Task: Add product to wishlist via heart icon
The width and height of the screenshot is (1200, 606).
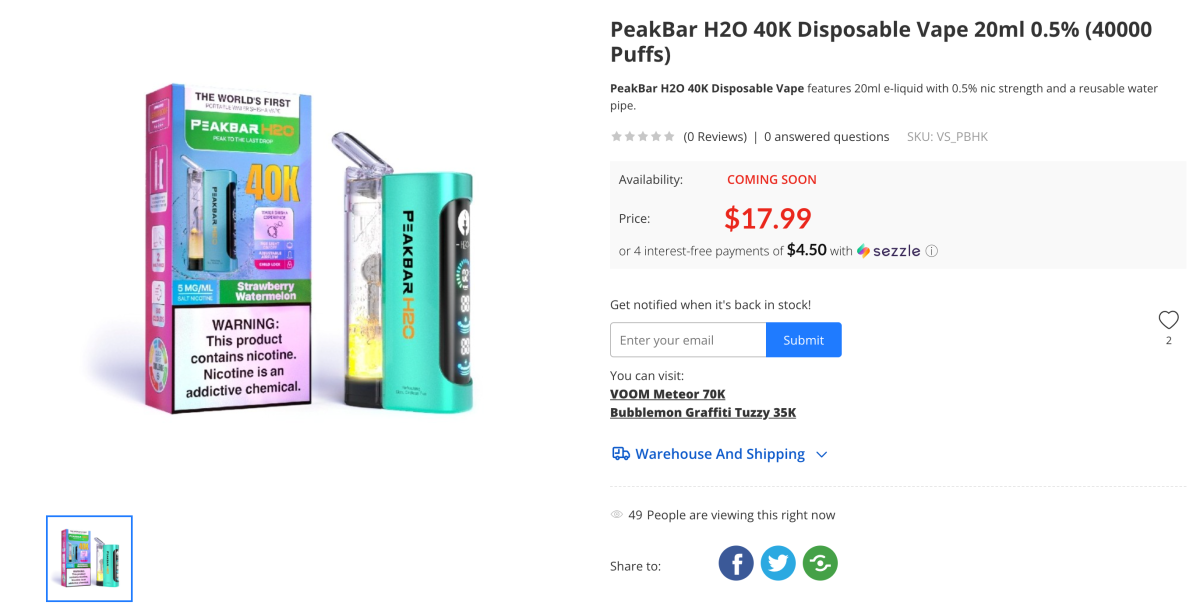Action: coord(1168,319)
